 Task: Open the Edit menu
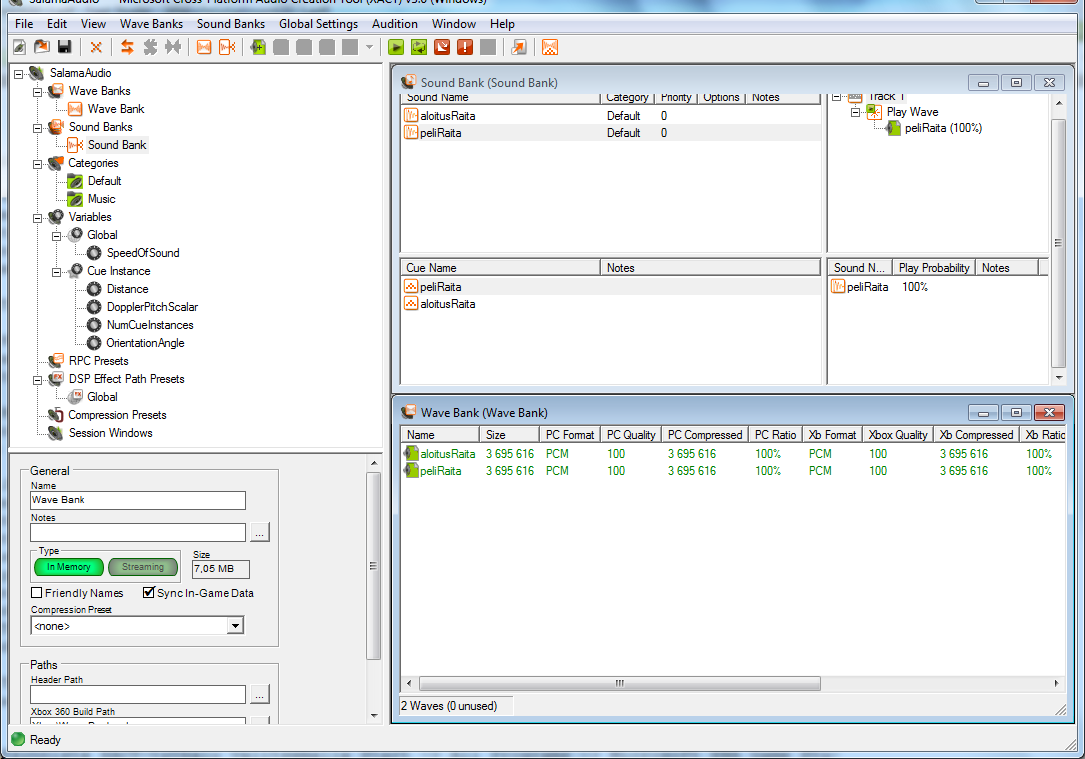(x=57, y=24)
